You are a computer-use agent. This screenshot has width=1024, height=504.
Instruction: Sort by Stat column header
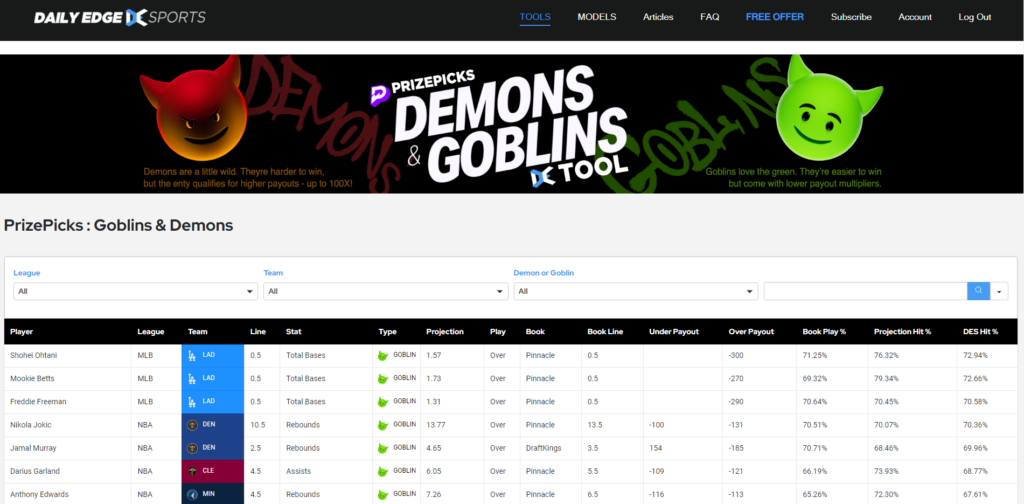294,332
